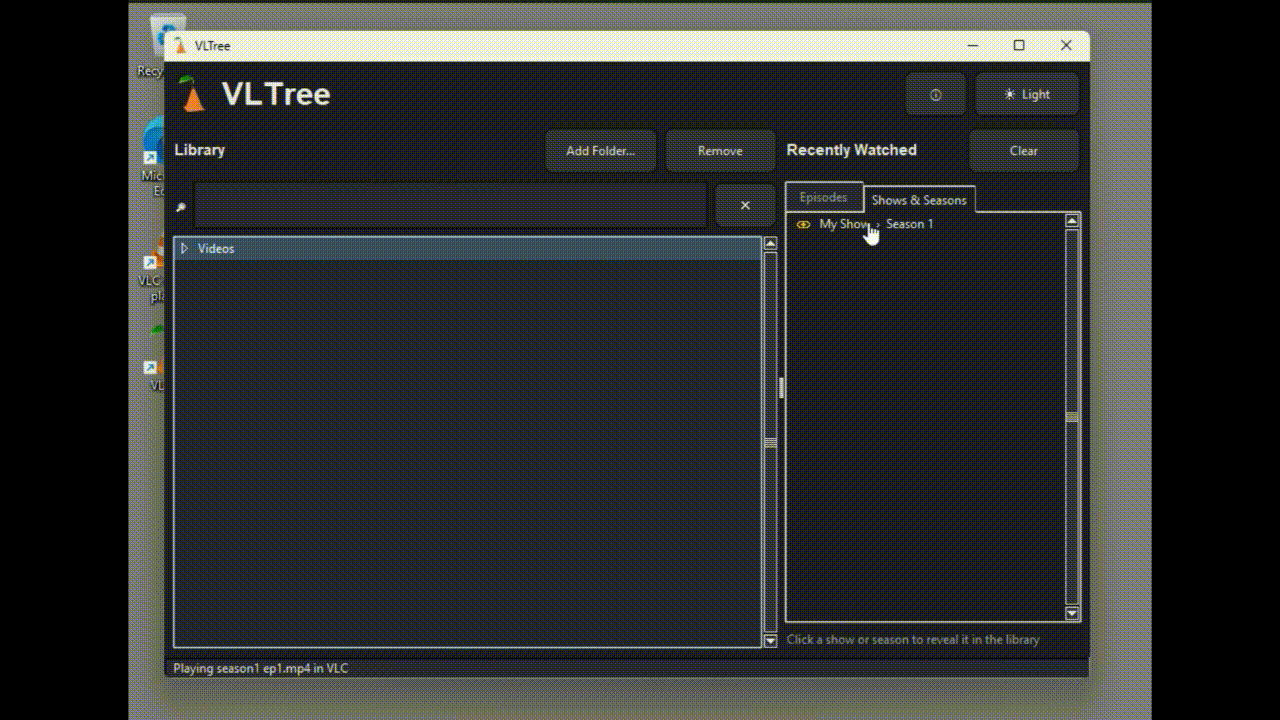1280x720 pixels.
Task: Click the library search input field
Action: pyautogui.click(x=450, y=205)
